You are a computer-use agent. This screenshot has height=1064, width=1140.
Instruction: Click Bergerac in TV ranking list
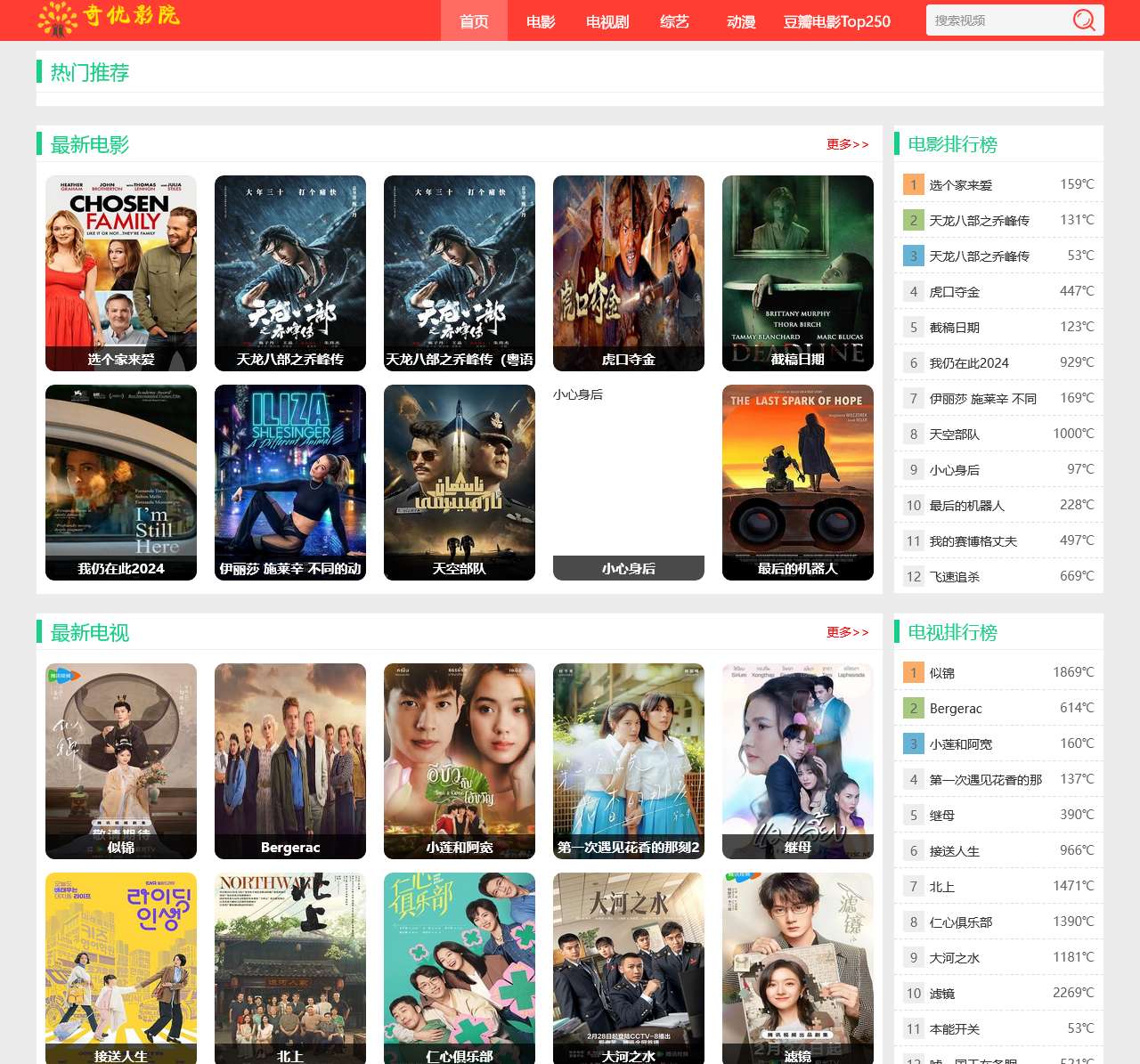pos(956,709)
